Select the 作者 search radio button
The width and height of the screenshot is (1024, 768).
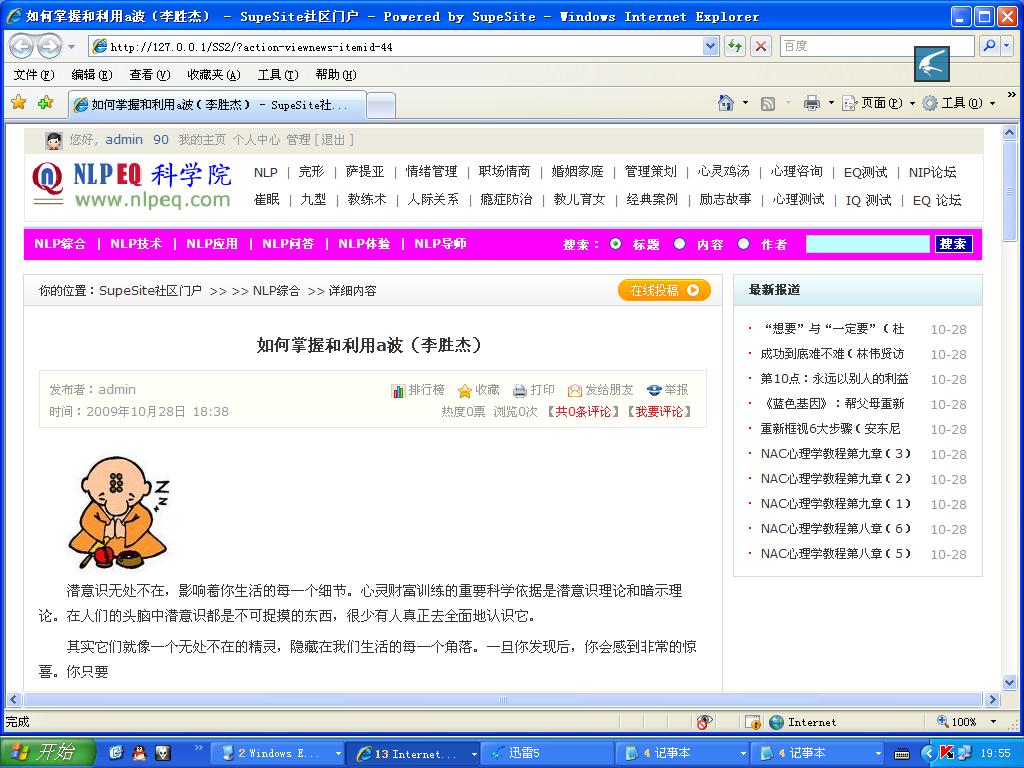pyautogui.click(x=743, y=244)
